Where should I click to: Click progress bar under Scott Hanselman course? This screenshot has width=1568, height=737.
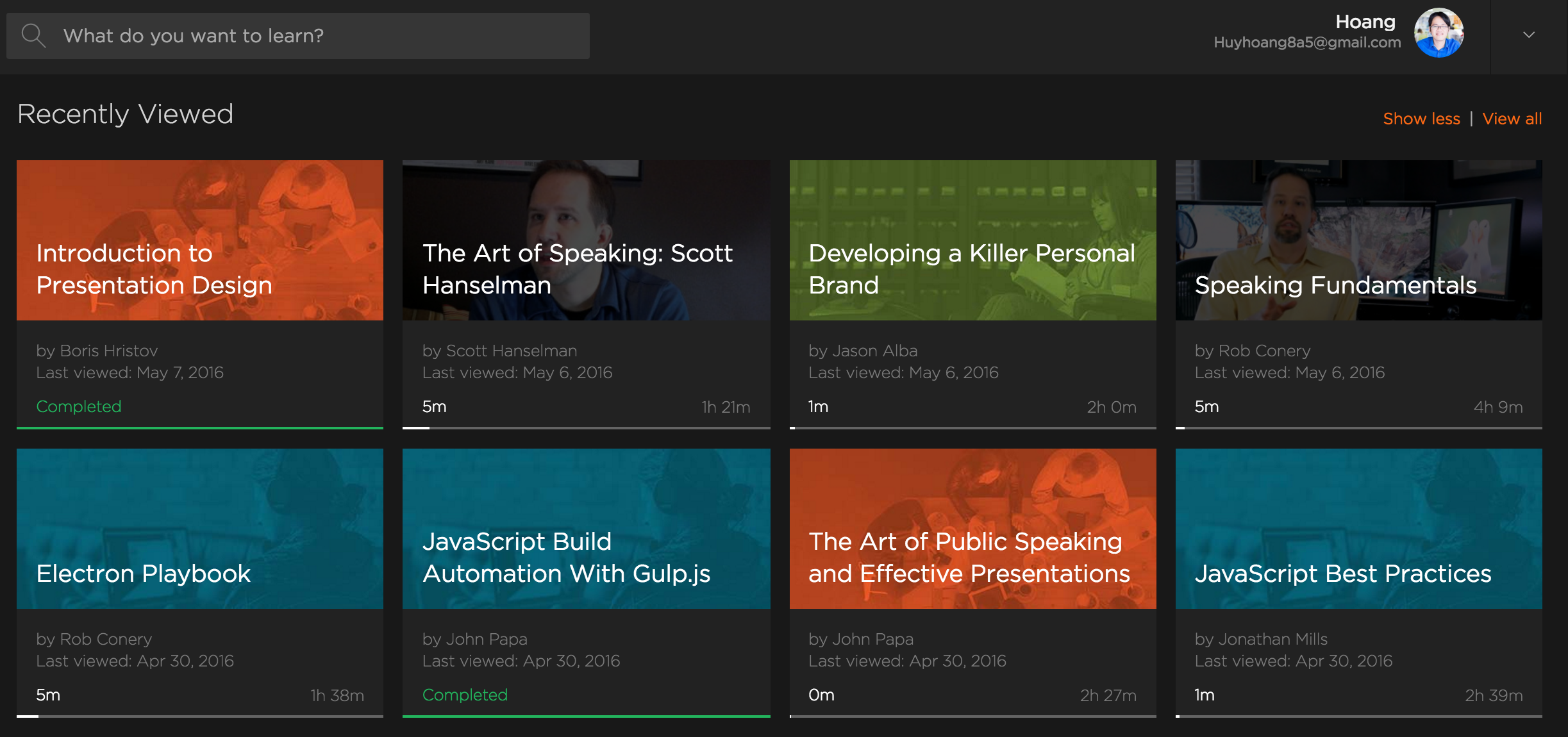point(586,427)
